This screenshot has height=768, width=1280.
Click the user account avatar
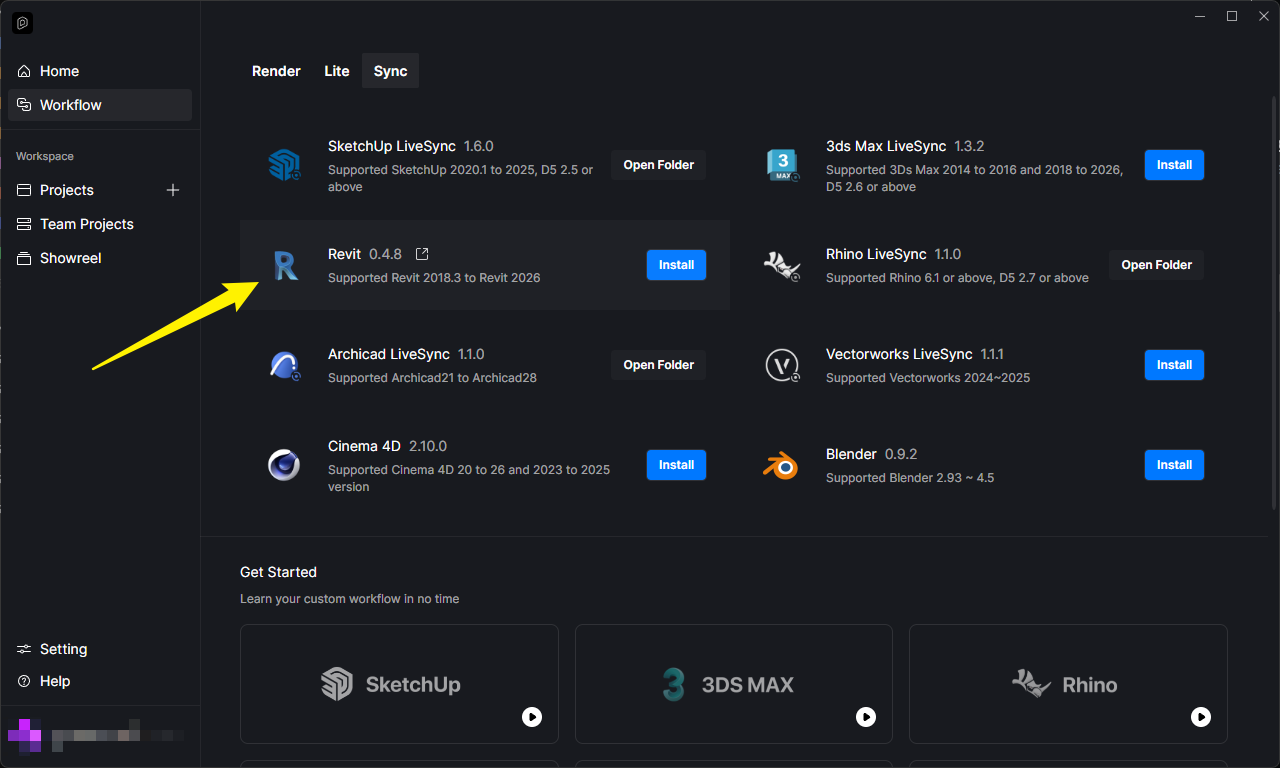coord(24,735)
